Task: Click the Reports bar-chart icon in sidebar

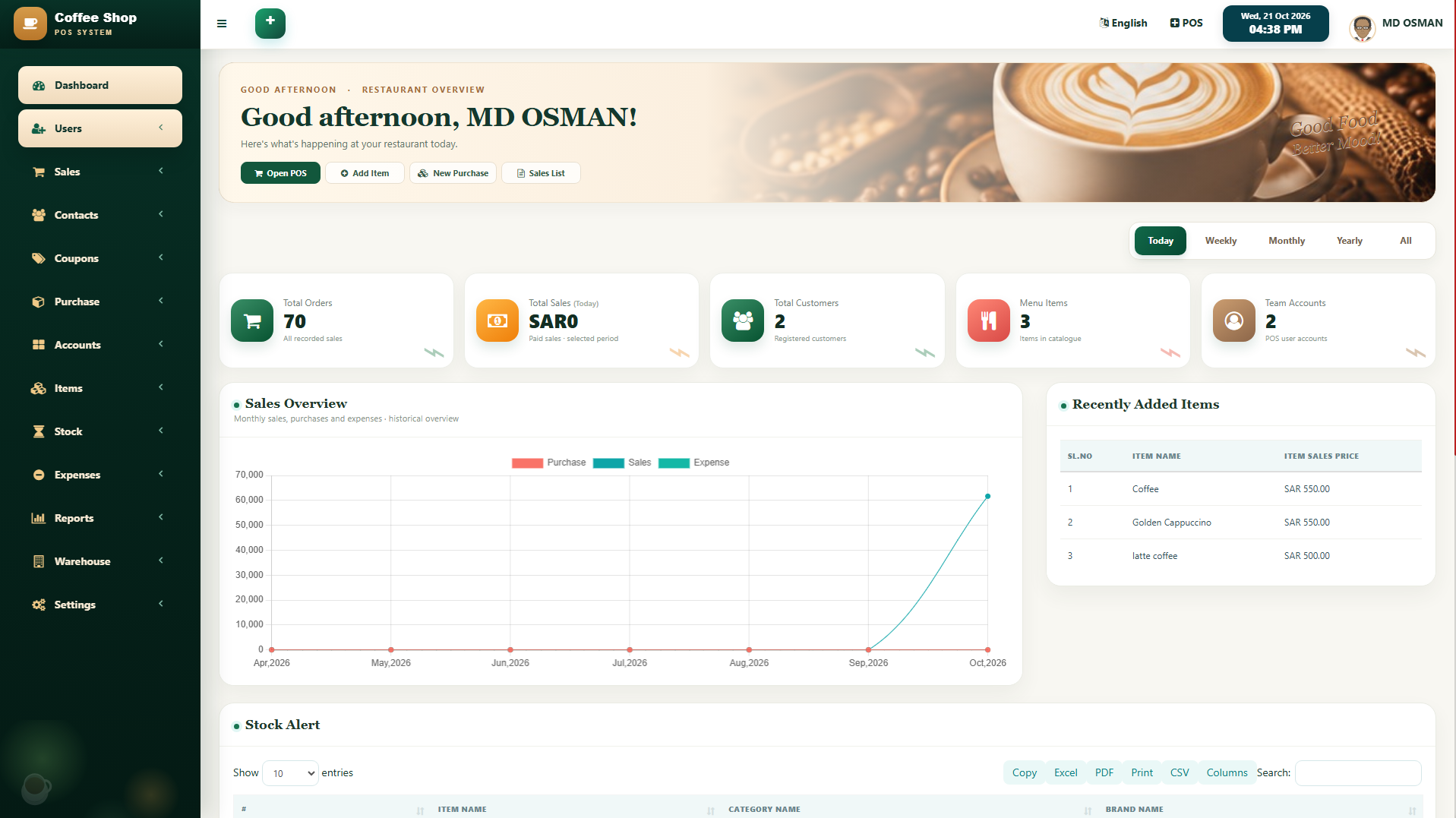Action: pos(39,518)
